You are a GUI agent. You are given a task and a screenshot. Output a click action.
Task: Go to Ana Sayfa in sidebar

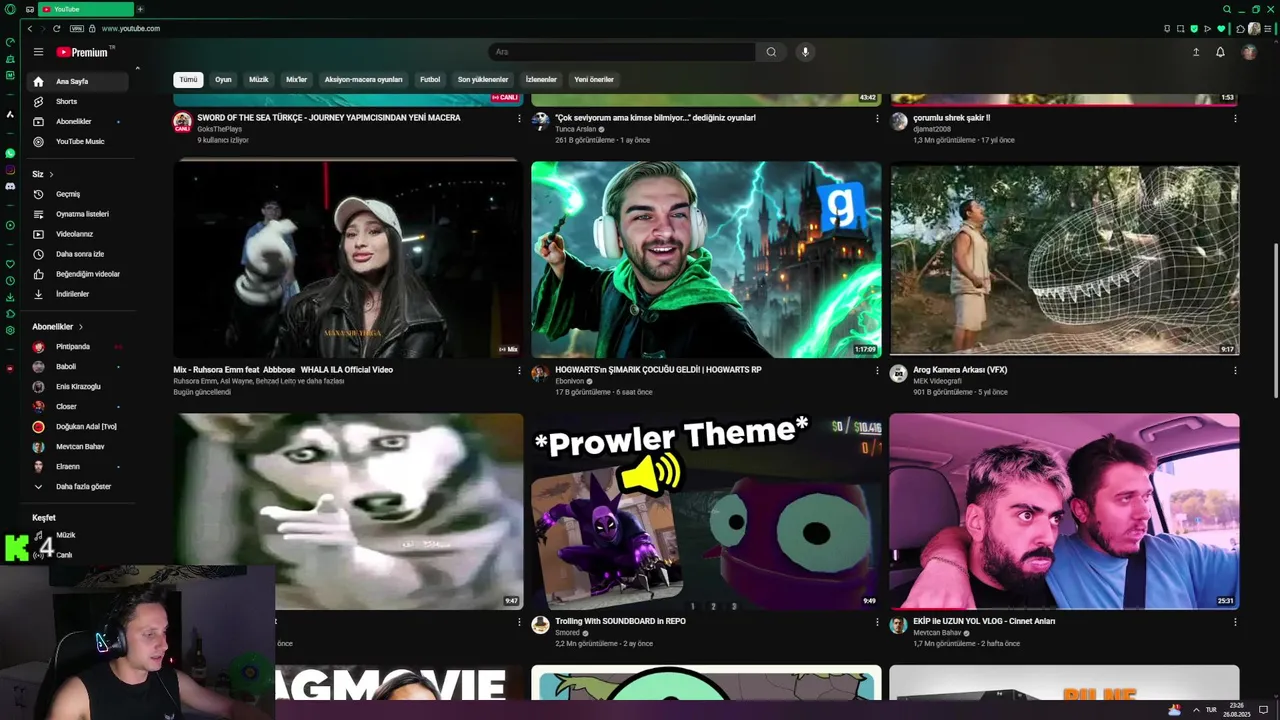[78, 81]
